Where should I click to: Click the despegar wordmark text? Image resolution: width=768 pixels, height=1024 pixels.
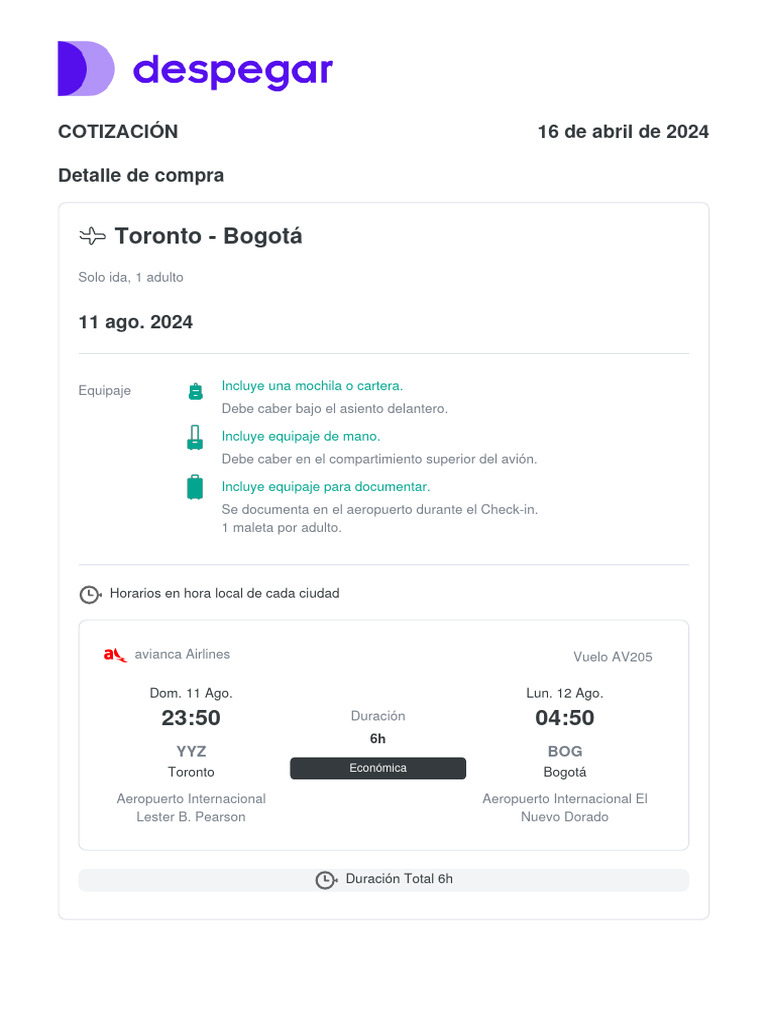pos(232,70)
